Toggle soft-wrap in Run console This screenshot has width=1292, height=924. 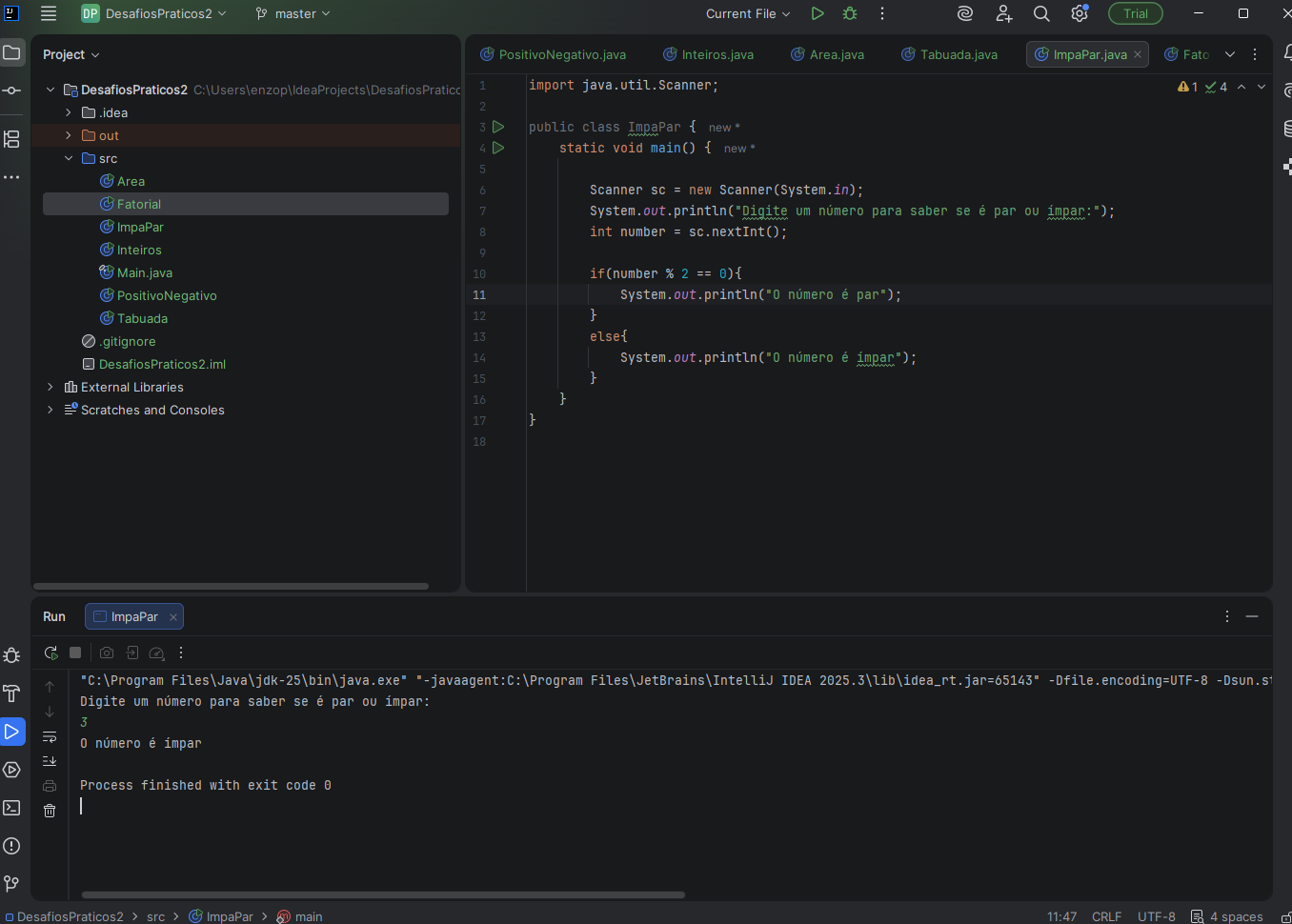(x=50, y=736)
